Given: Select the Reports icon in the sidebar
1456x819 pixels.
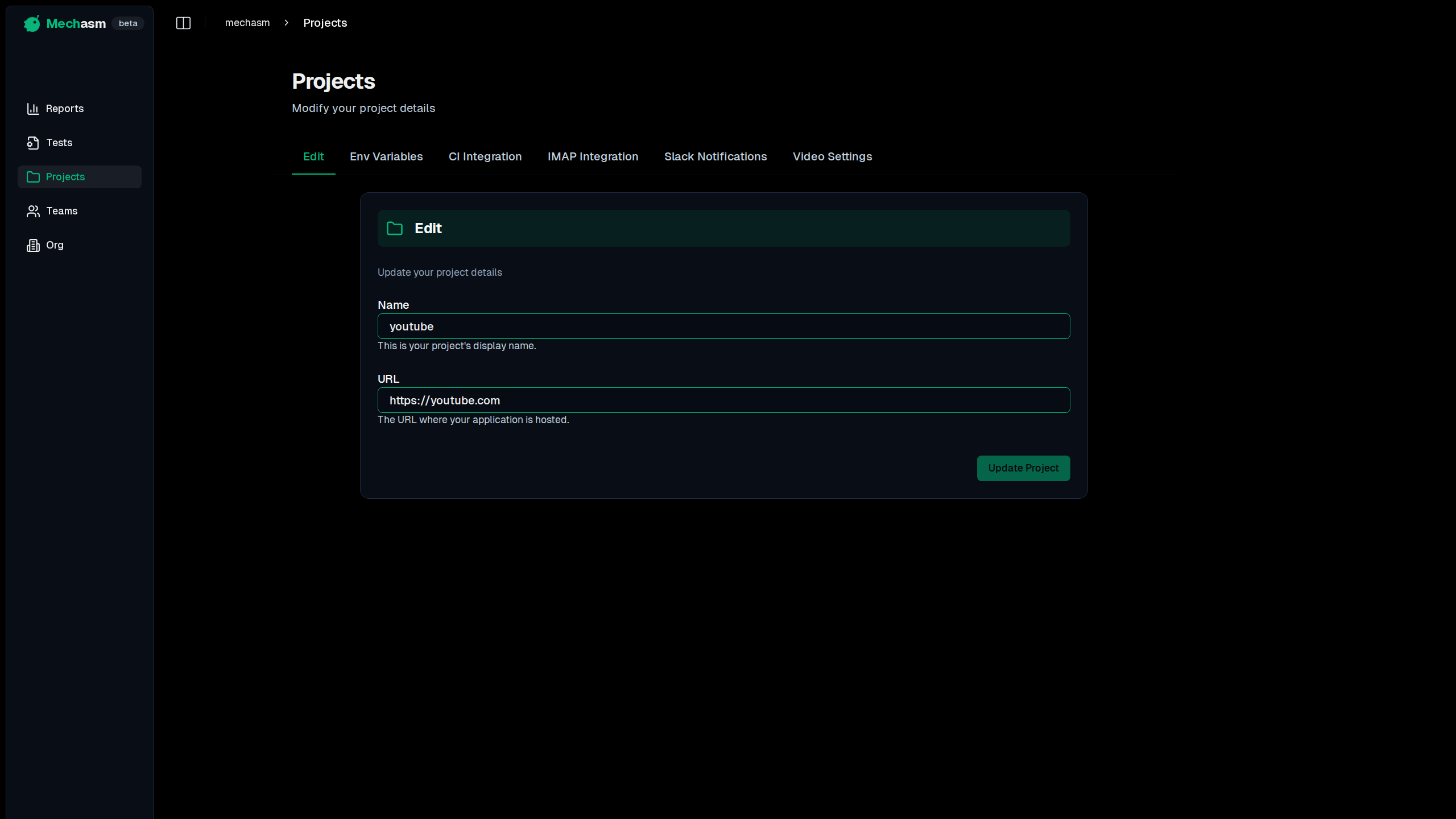Looking at the screenshot, I should 33,108.
